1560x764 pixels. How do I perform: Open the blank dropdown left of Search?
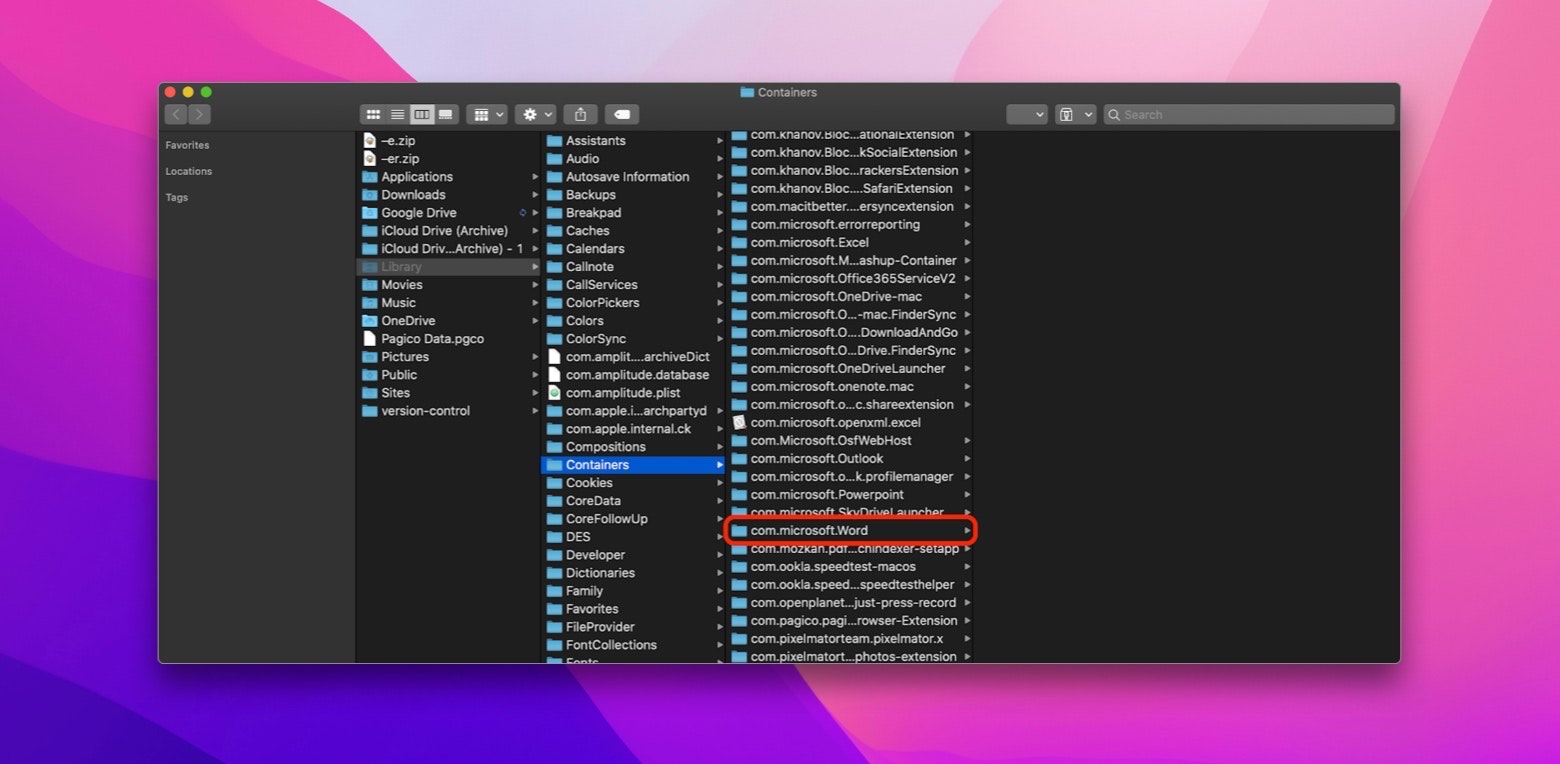click(1026, 115)
